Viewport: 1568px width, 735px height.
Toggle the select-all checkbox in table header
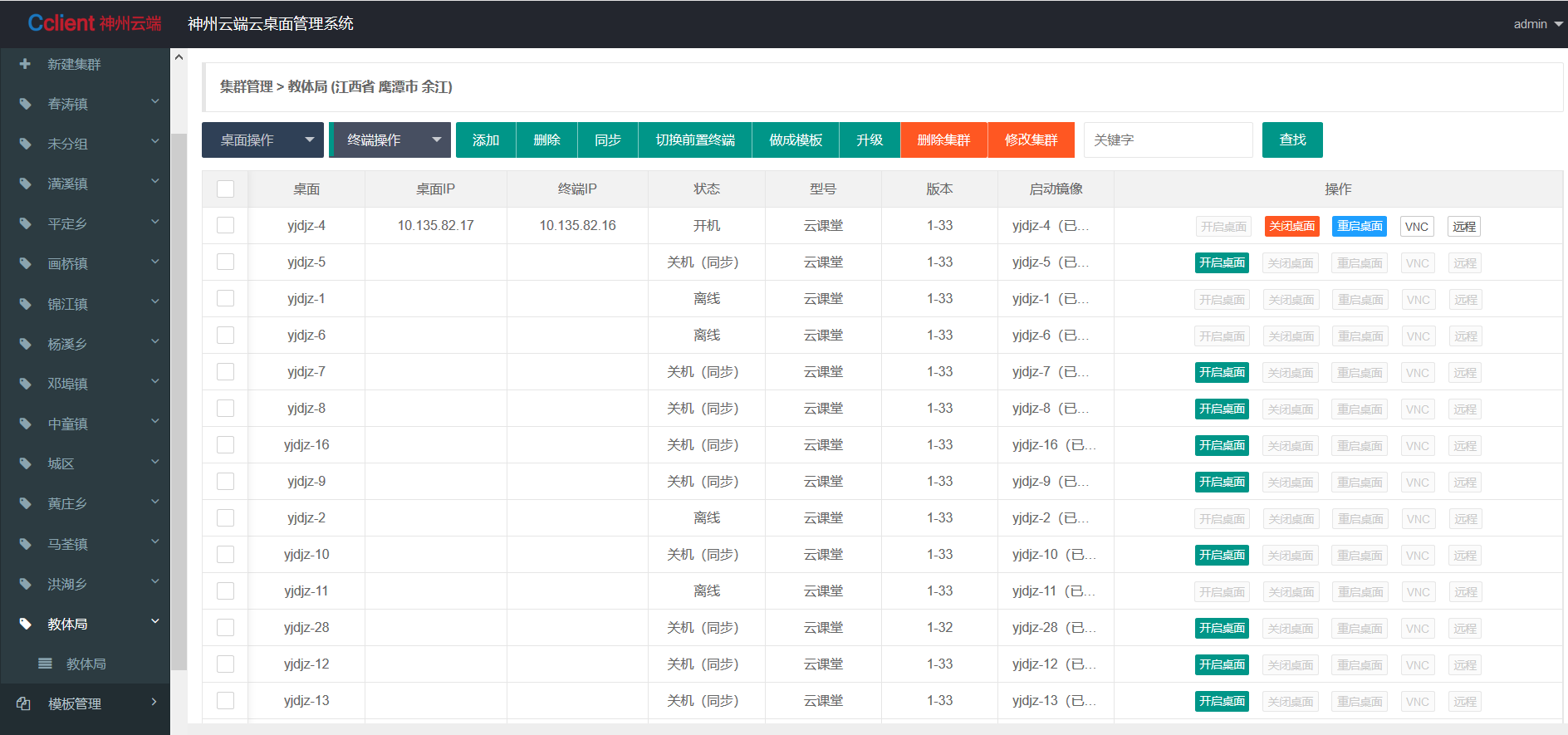[225, 189]
